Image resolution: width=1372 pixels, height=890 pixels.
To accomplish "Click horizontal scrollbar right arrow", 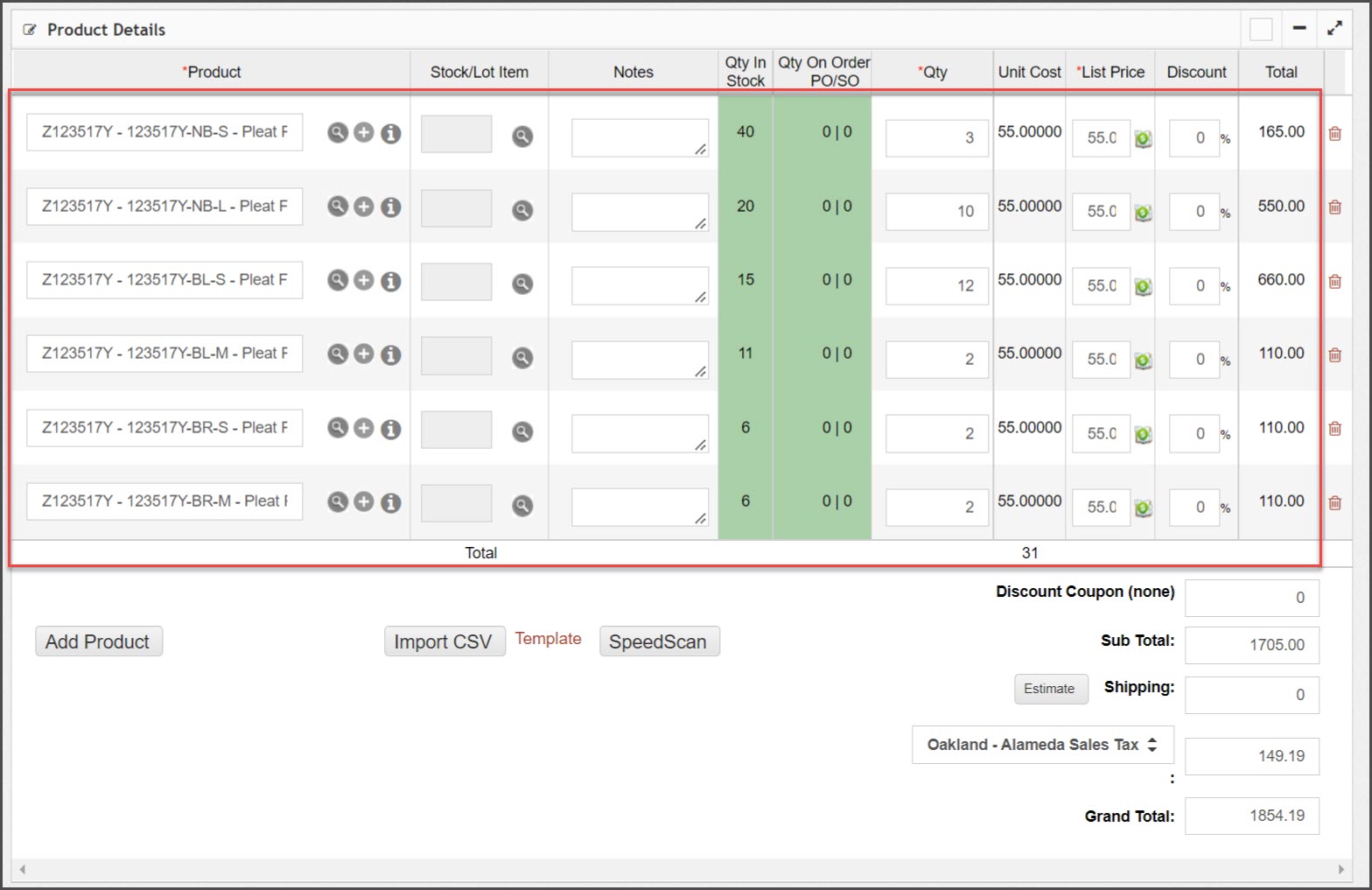I will click(1340, 870).
